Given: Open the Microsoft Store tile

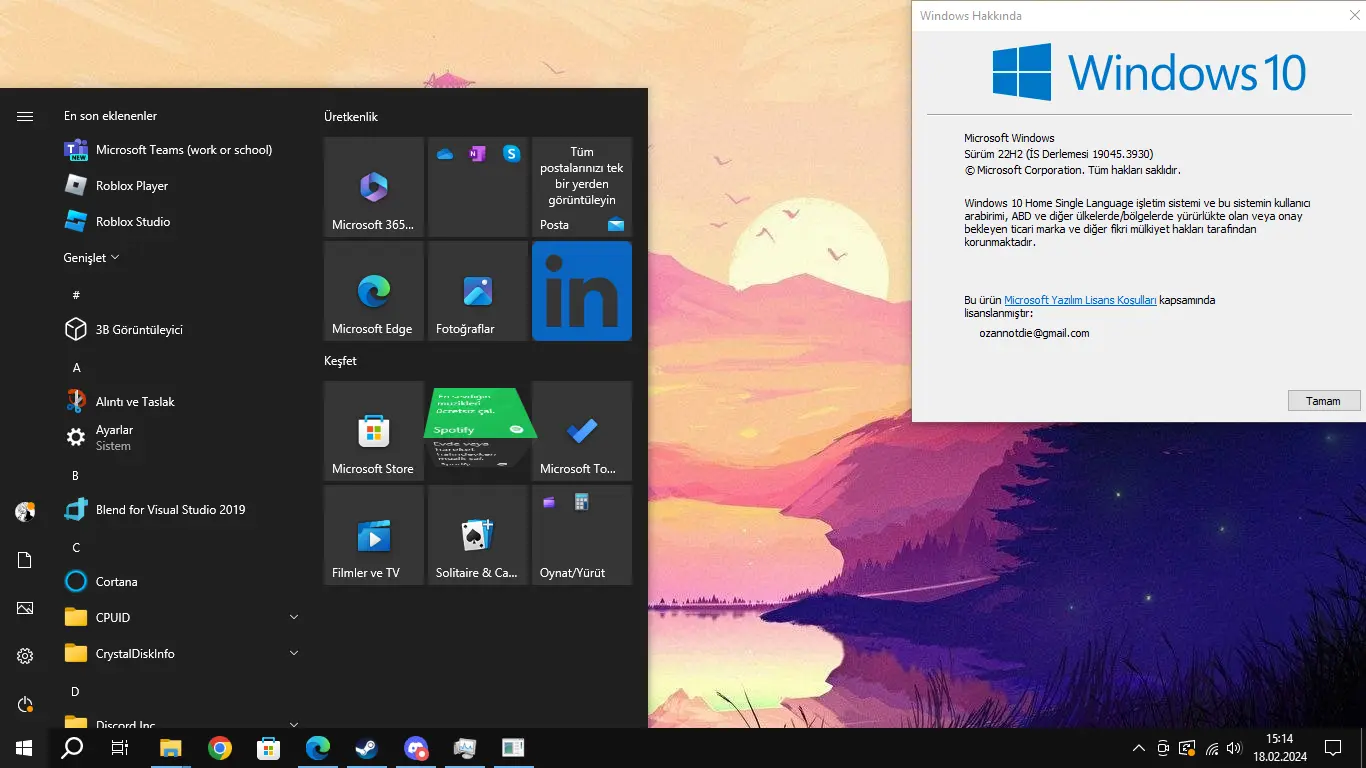Looking at the screenshot, I should coord(374,431).
